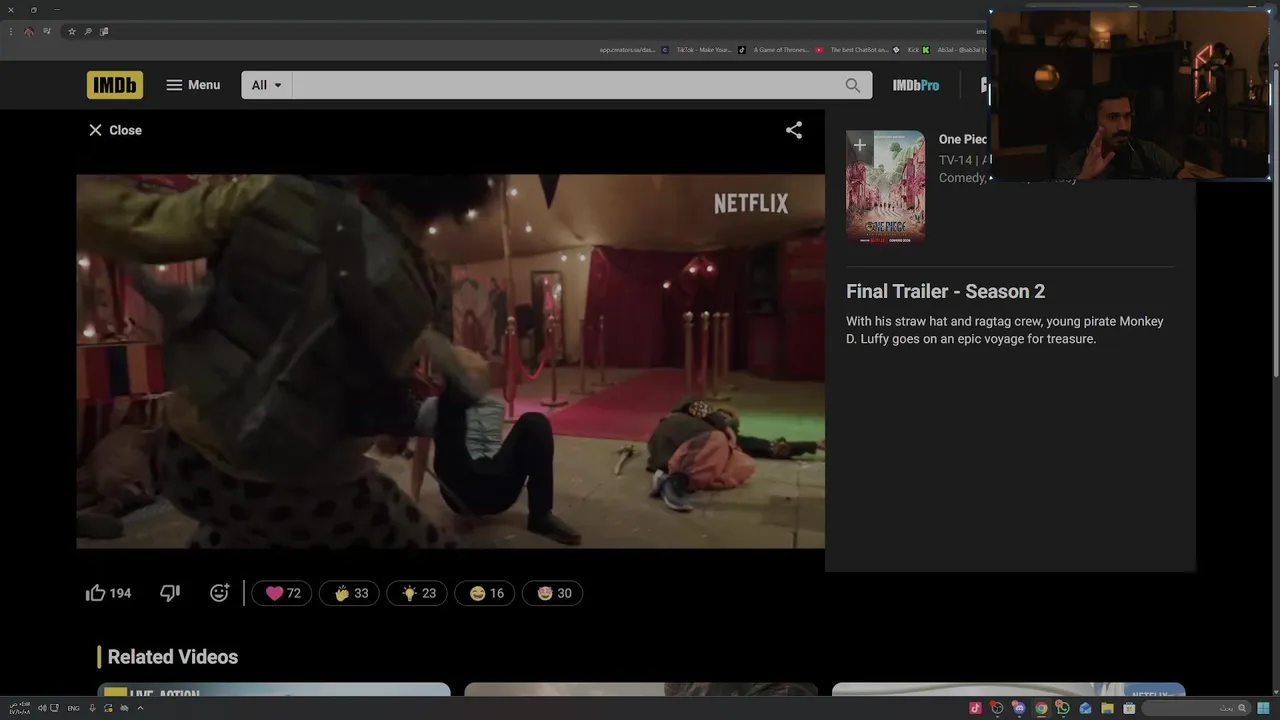React with clapping hands 33
The height and width of the screenshot is (720, 1280).
[x=350, y=593]
